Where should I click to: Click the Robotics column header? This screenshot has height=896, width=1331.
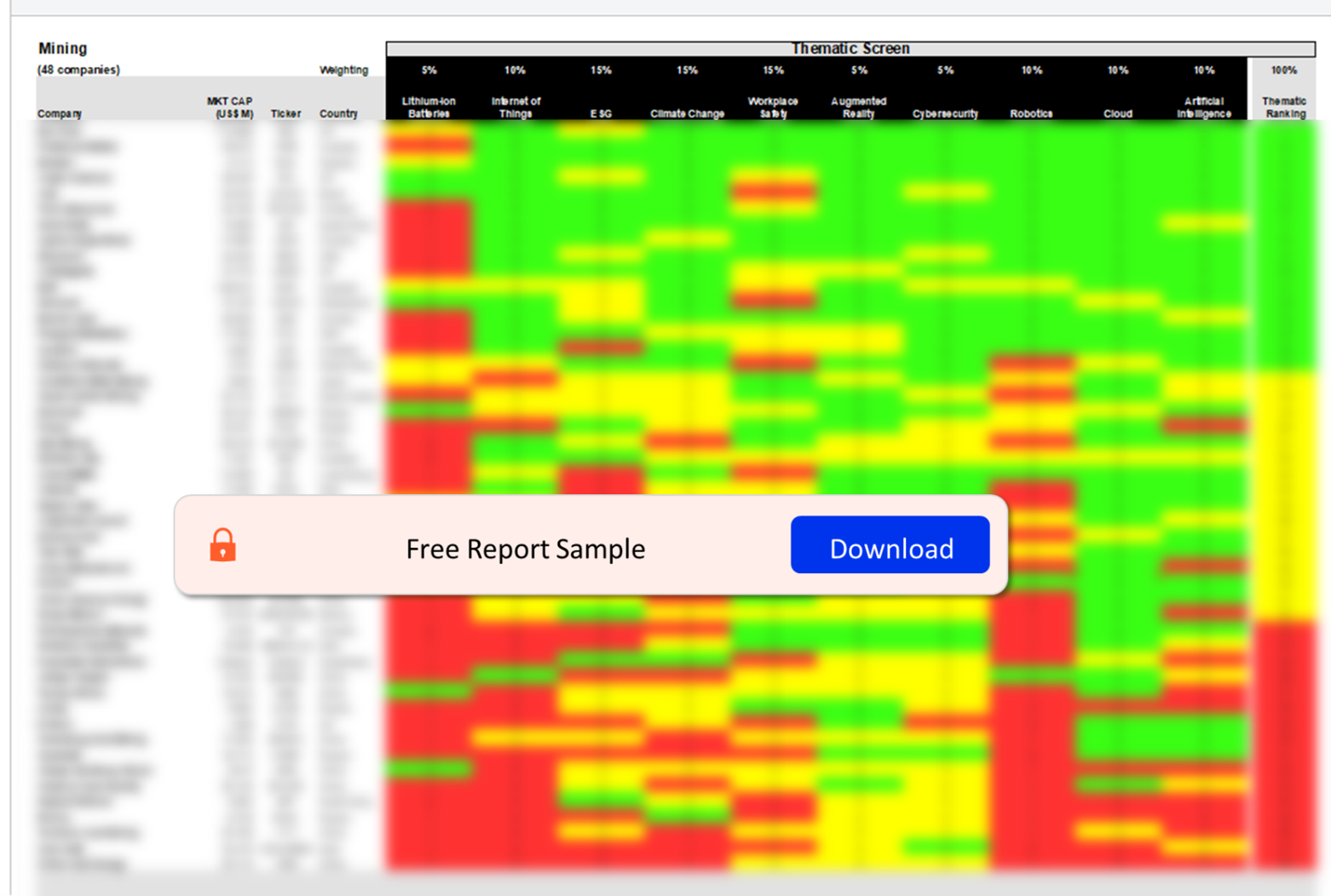1031,113
